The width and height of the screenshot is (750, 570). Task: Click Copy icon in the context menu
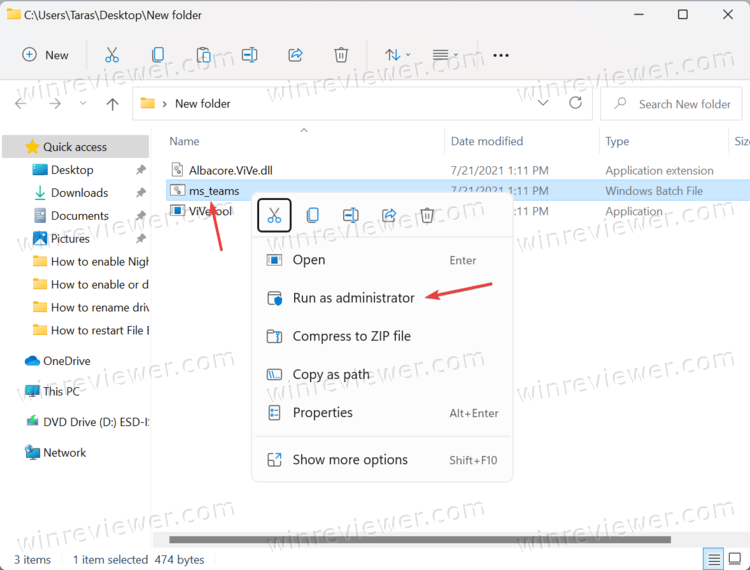(312, 215)
